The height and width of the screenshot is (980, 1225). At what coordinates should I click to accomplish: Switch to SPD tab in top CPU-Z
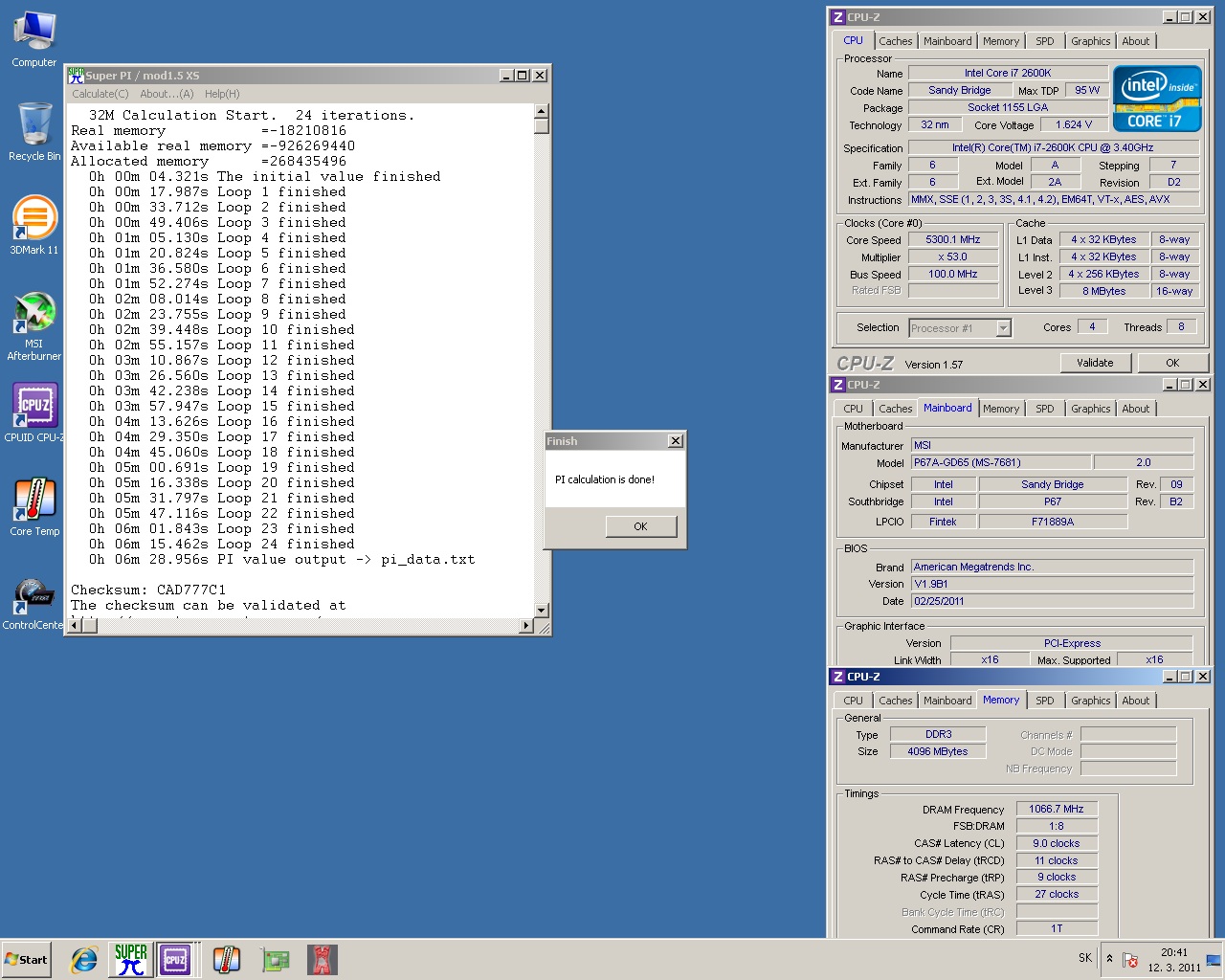click(1045, 41)
